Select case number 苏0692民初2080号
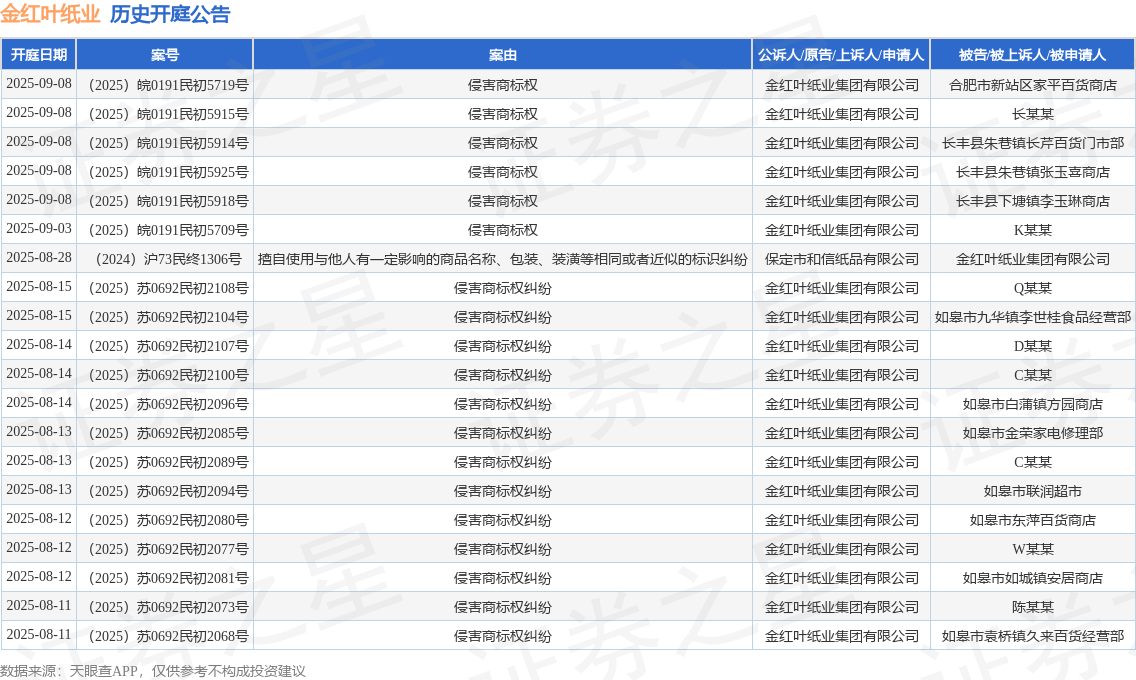 click(168, 520)
